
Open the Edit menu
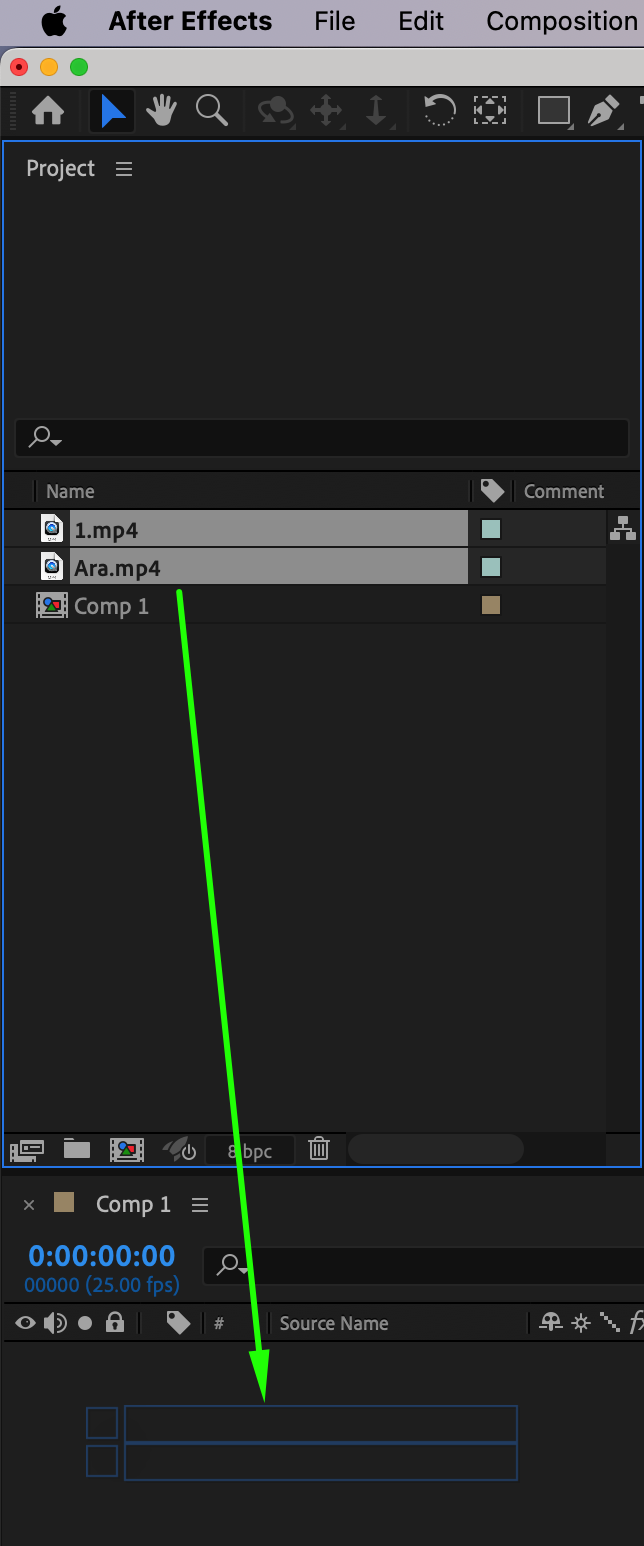(x=421, y=21)
